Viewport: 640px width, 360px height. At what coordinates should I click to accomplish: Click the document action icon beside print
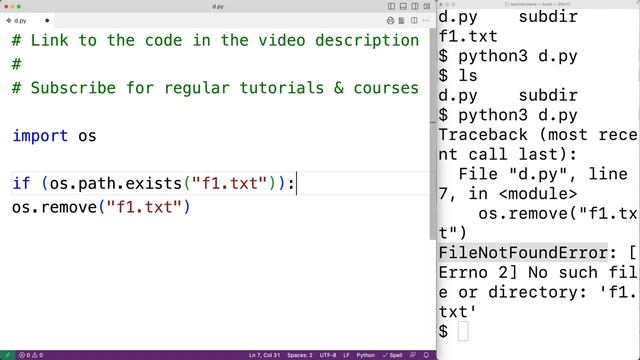click(x=402, y=20)
